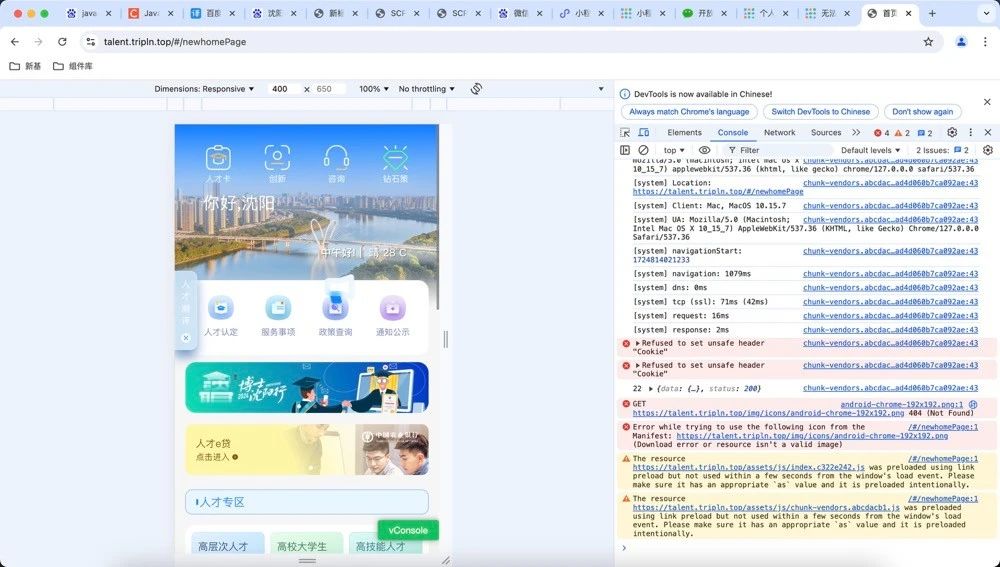This screenshot has height=567, width=1000.
Task: Click Always match Chrome's language button
Action: click(x=689, y=112)
